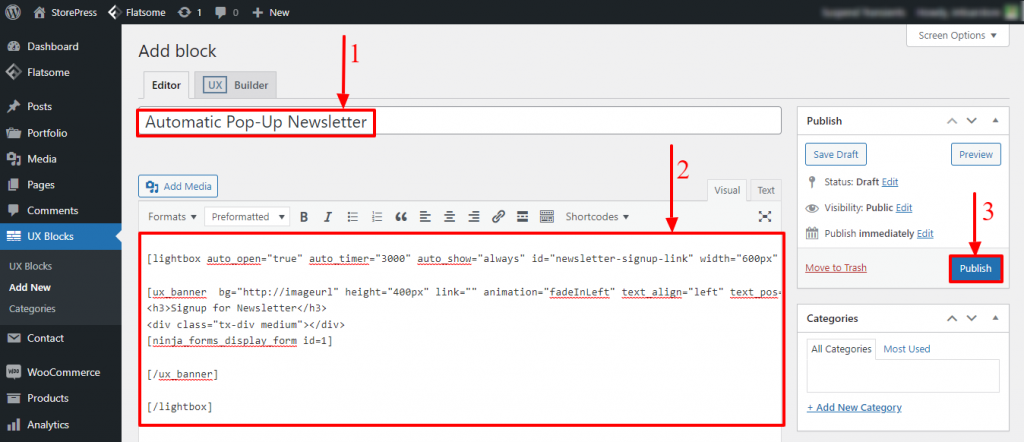Edit the publish immediately schedule

tap(925, 234)
